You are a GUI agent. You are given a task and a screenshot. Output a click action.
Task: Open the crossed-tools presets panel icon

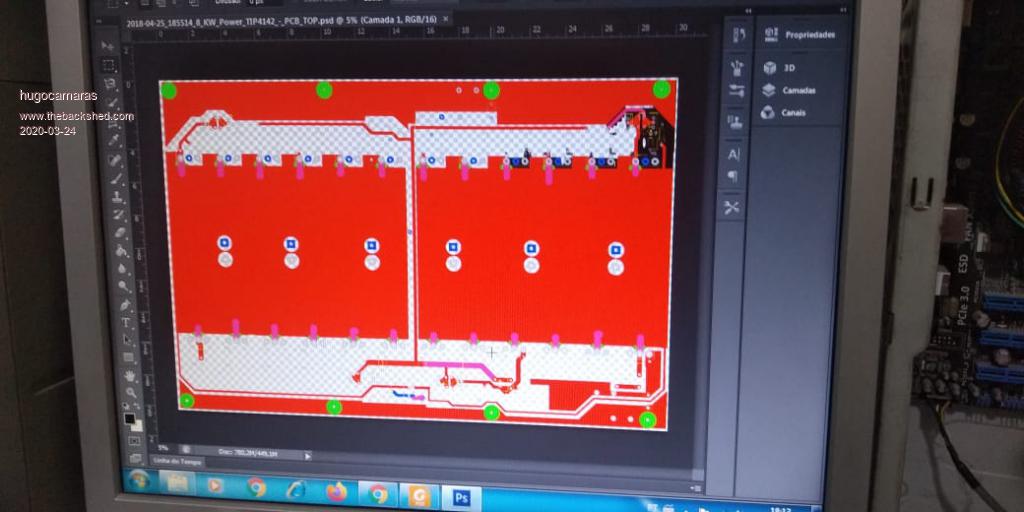(x=732, y=207)
